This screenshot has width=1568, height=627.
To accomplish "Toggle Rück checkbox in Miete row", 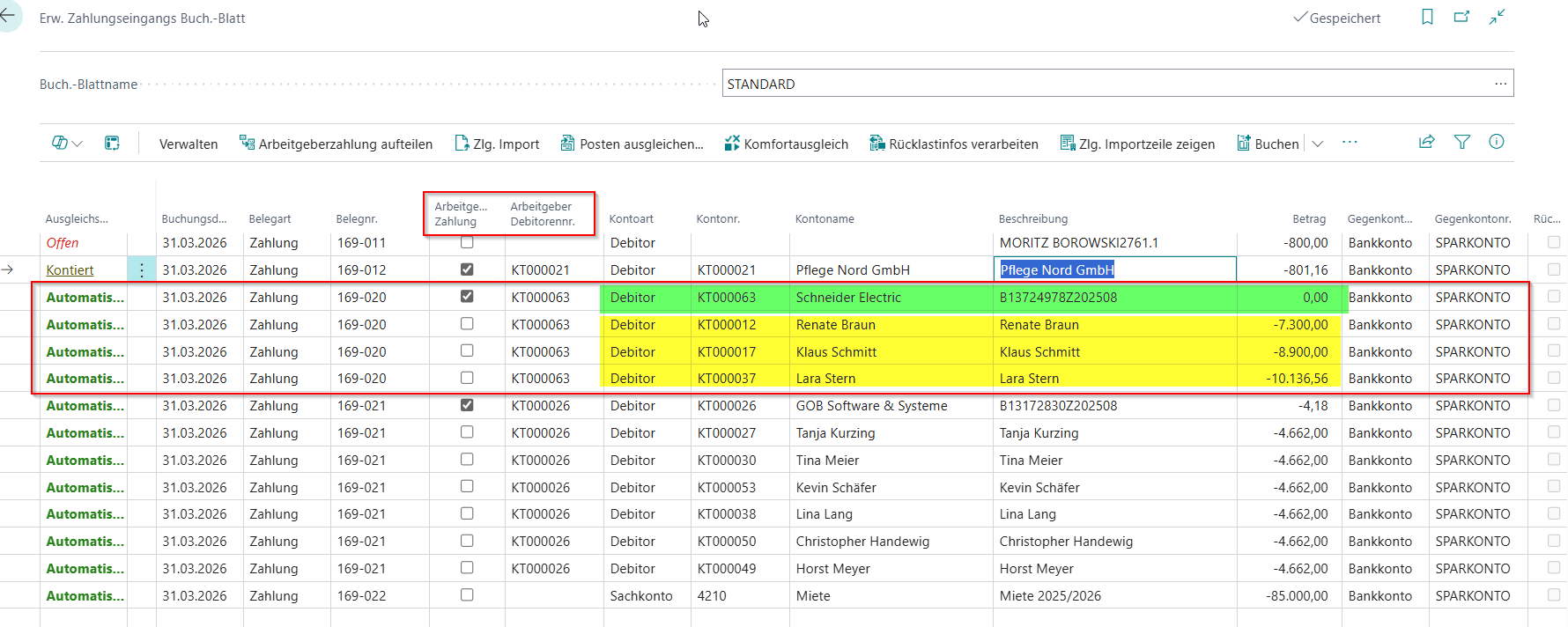I will point(1554,595).
